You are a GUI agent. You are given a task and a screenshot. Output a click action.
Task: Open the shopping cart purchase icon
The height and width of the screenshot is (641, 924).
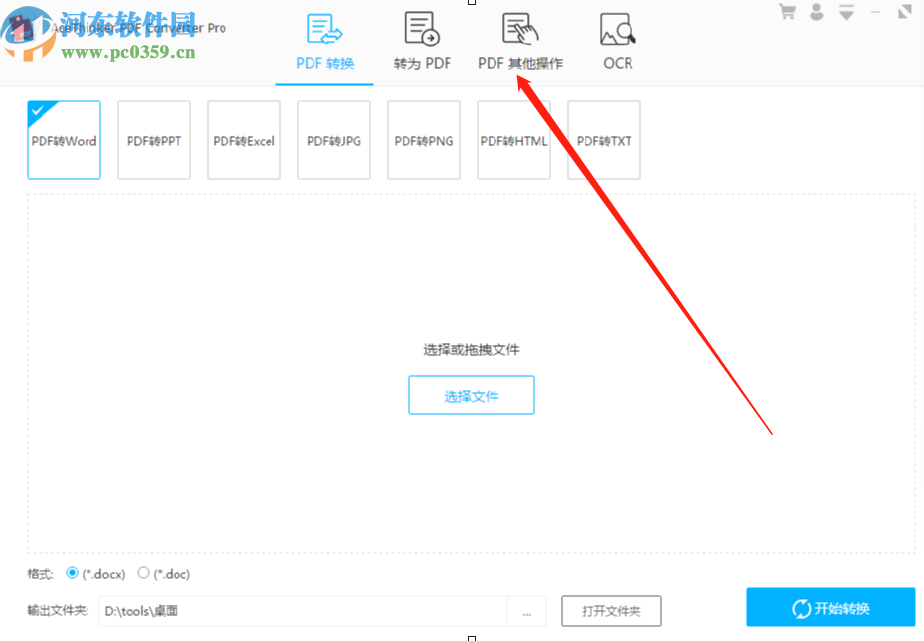tap(787, 12)
